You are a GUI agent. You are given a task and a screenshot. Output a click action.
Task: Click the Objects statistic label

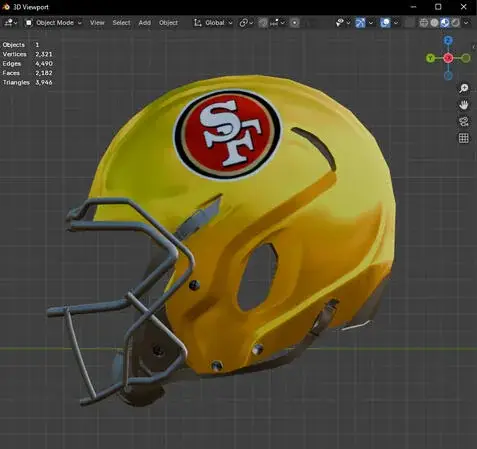coord(14,45)
